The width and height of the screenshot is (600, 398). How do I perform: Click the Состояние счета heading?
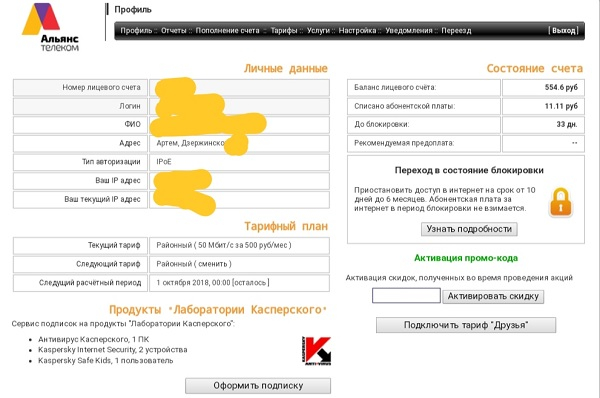535,69
